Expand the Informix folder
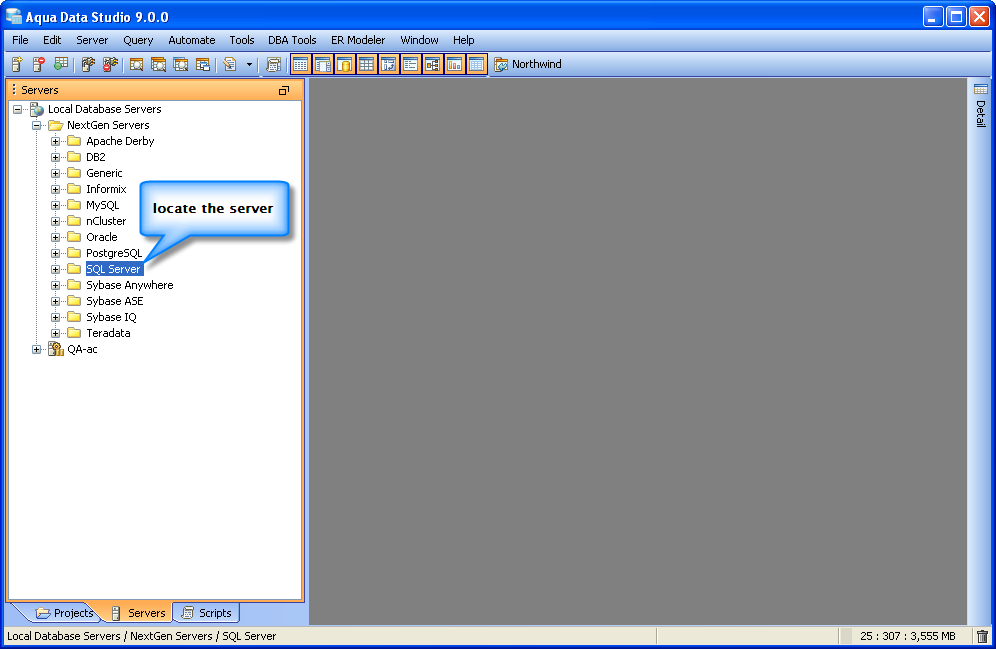 [56, 189]
